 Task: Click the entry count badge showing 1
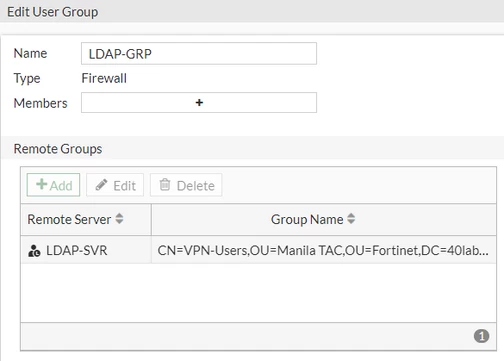tap(481, 336)
